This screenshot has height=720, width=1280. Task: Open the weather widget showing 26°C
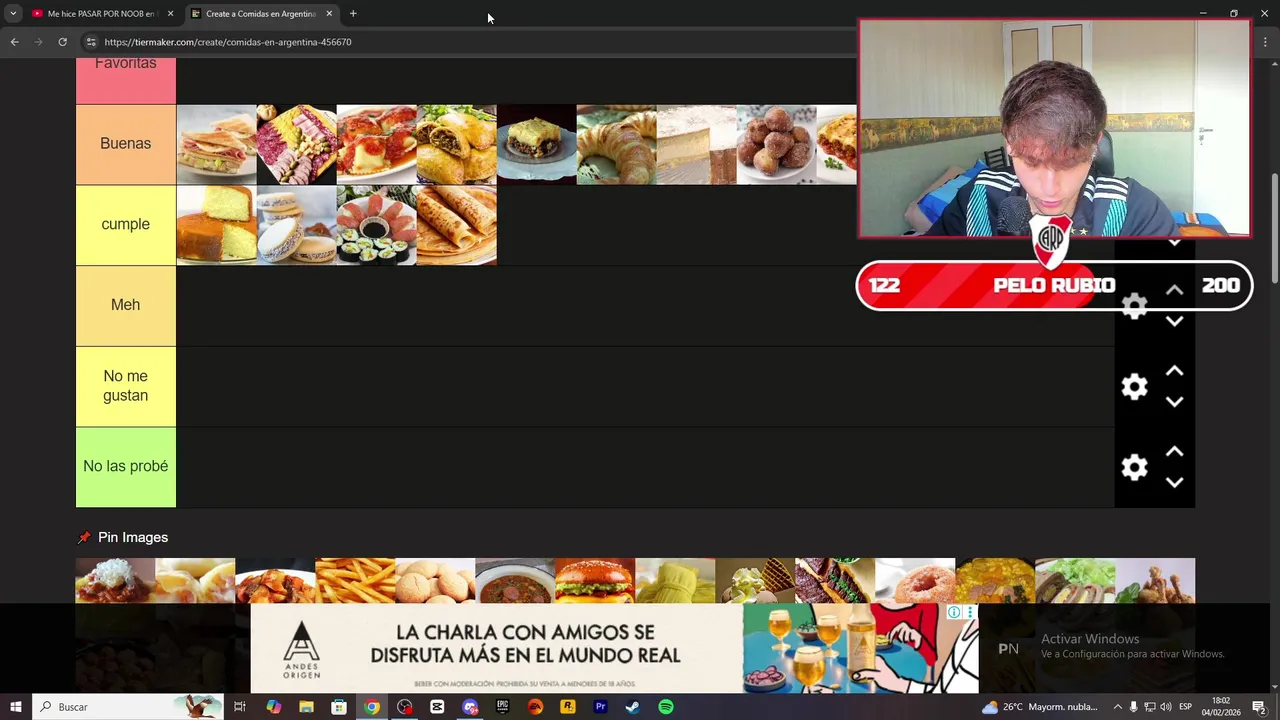coord(1040,707)
